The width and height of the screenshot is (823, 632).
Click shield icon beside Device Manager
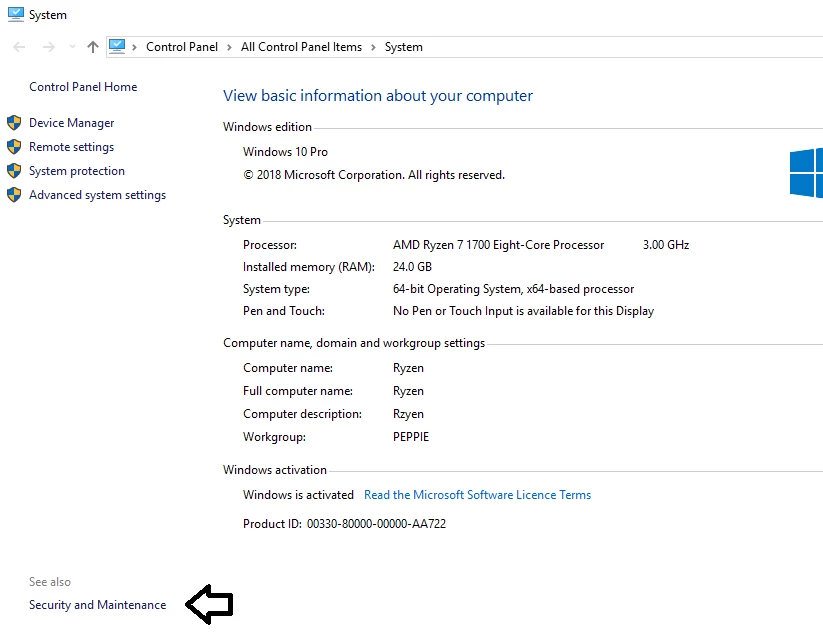pyautogui.click(x=14, y=123)
